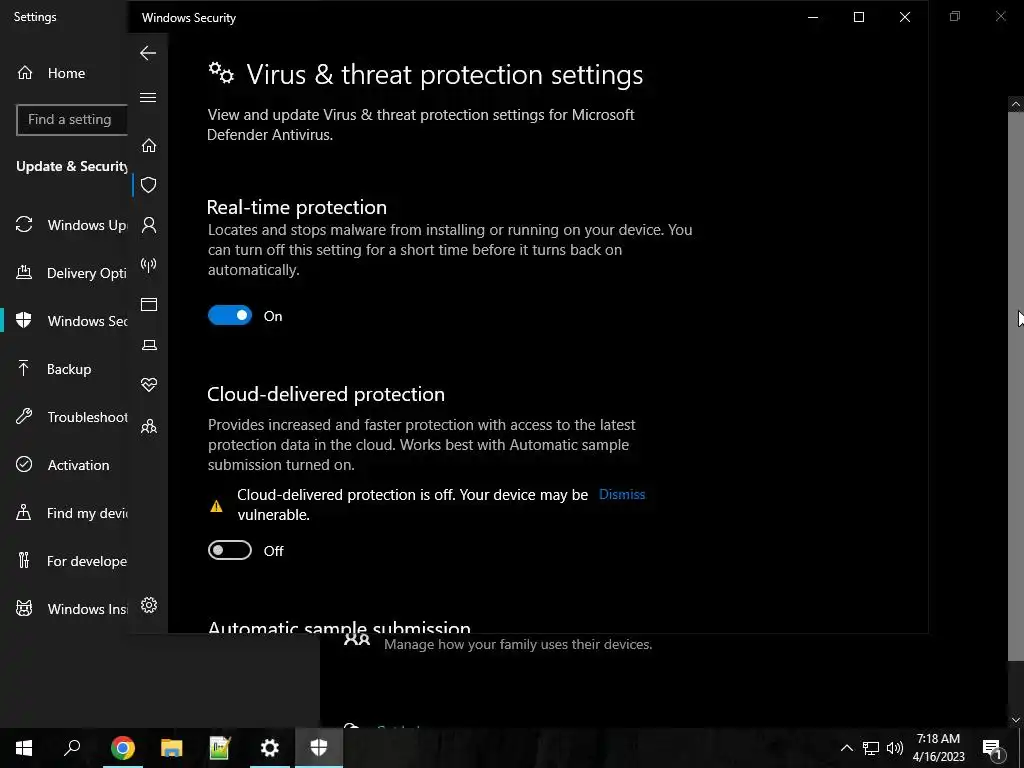Image resolution: width=1024 pixels, height=768 pixels.
Task: Go to Windows Security Home icon
Action: [149, 146]
